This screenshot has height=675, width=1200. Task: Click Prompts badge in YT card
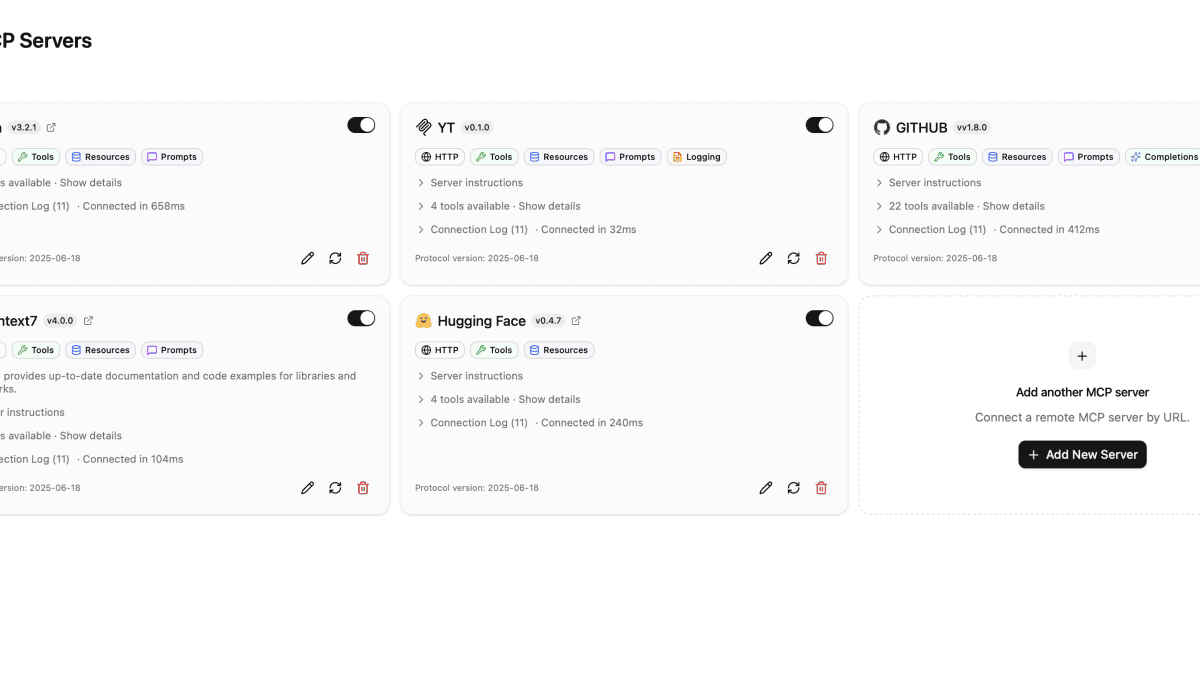(x=631, y=157)
